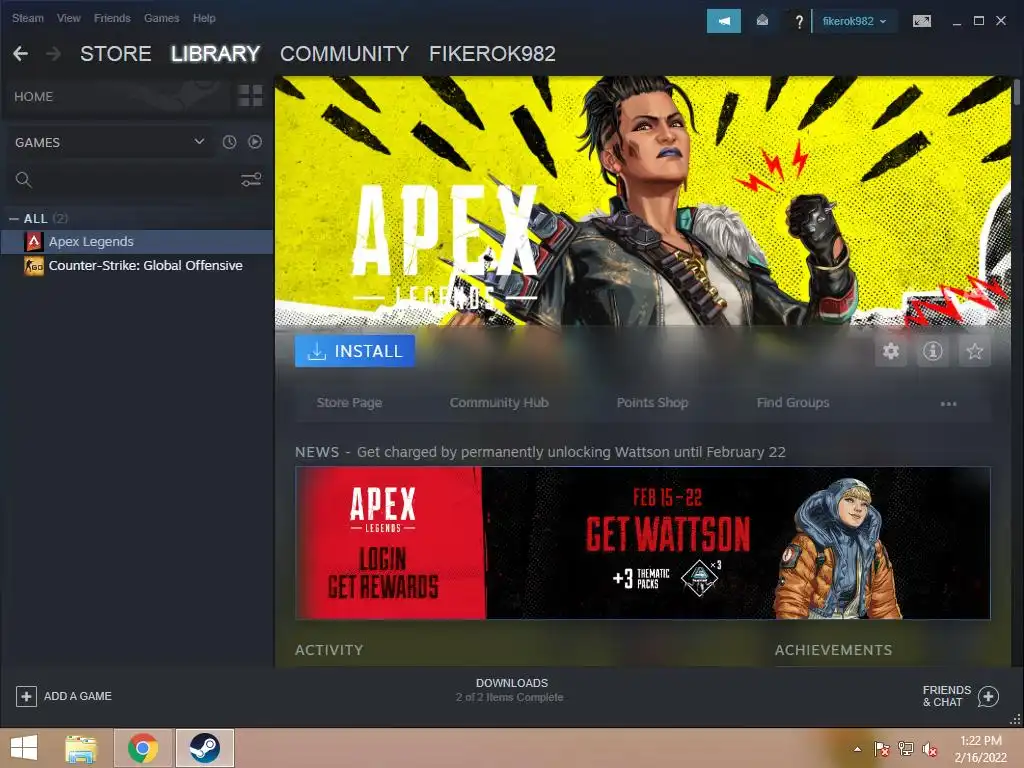
Task: Click in the library search field
Action: (x=136, y=180)
